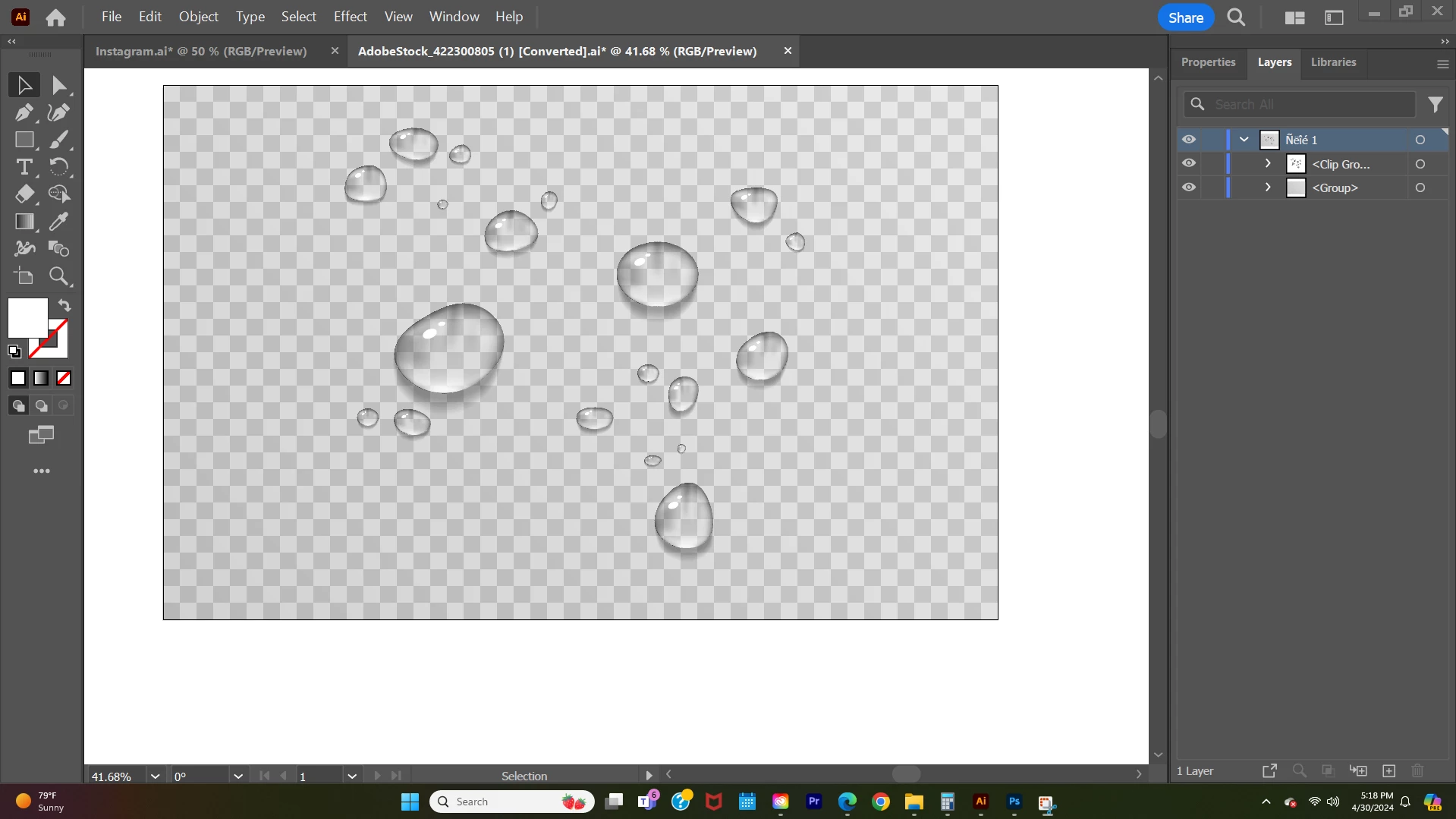Select the Pen tool
The width and height of the screenshot is (1456, 819).
(24, 112)
